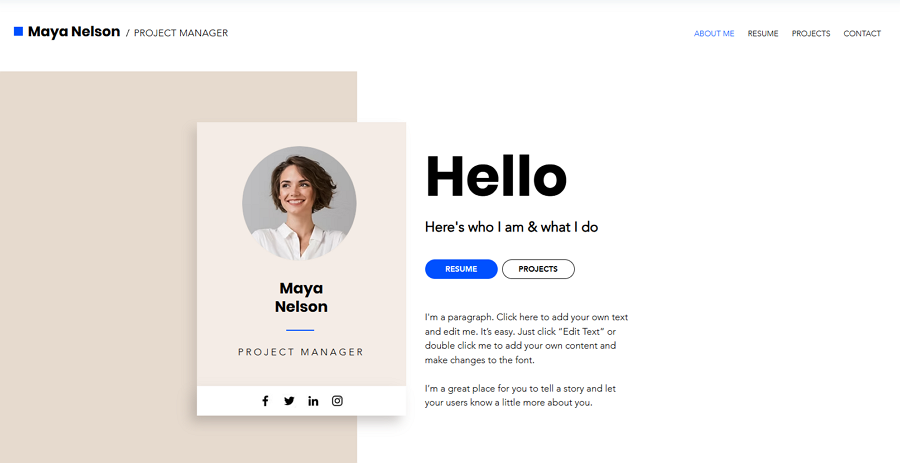Open the Instagram icon on profile card

point(338,401)
